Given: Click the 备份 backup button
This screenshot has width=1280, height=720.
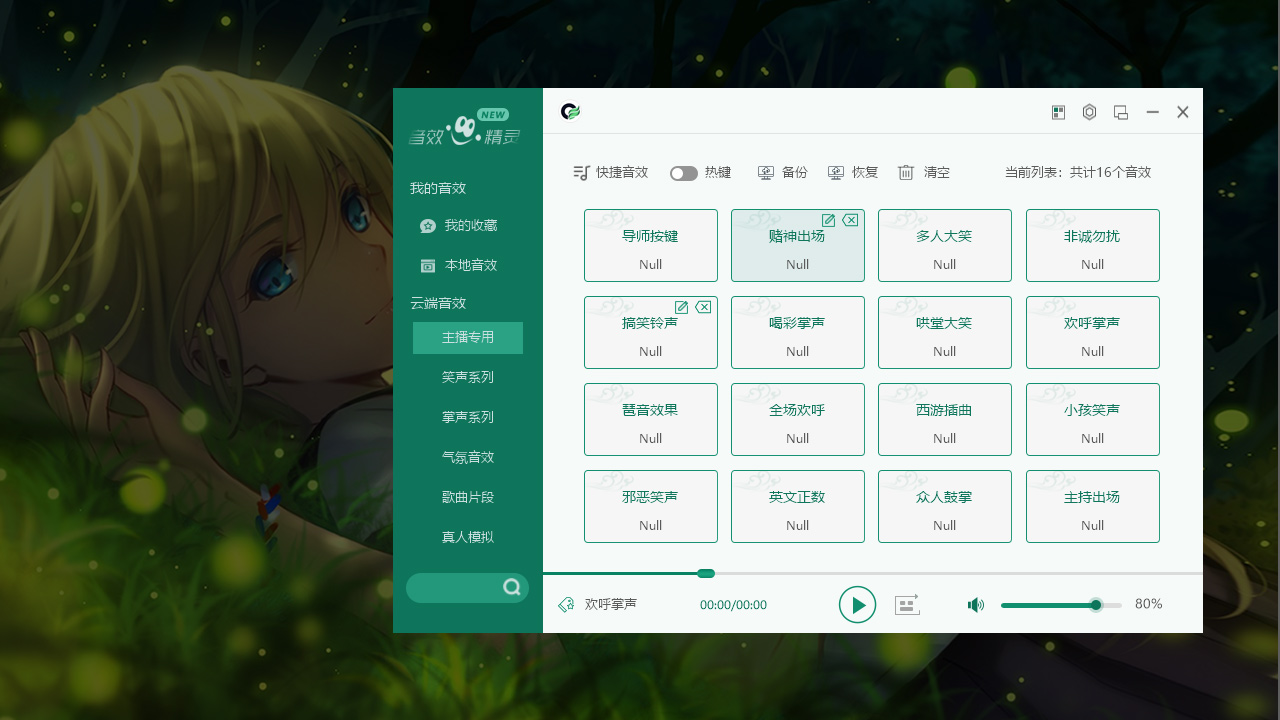Looking at the screenshot, I should click(783, 172).
